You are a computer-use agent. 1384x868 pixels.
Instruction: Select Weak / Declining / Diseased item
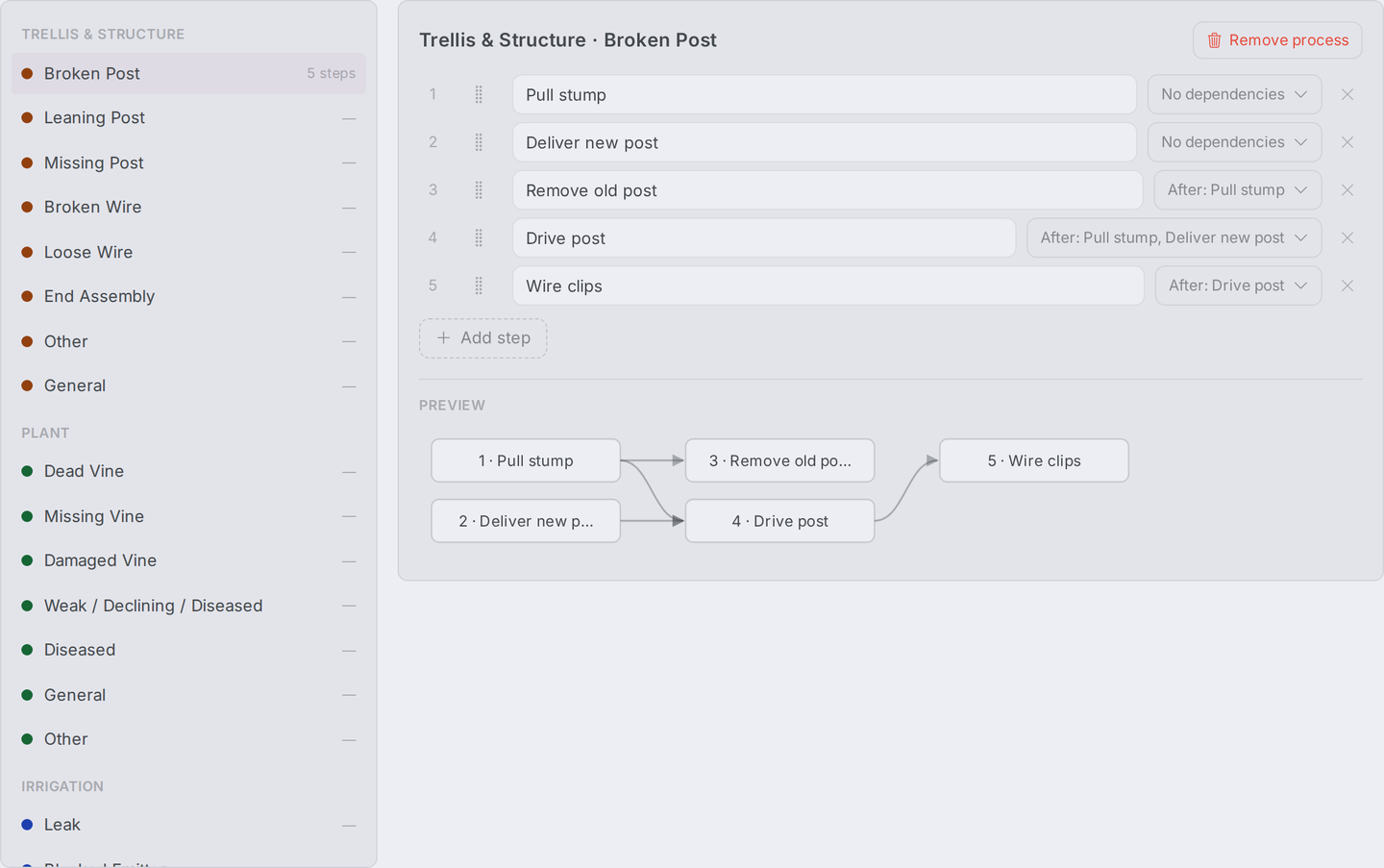(188, 607)
